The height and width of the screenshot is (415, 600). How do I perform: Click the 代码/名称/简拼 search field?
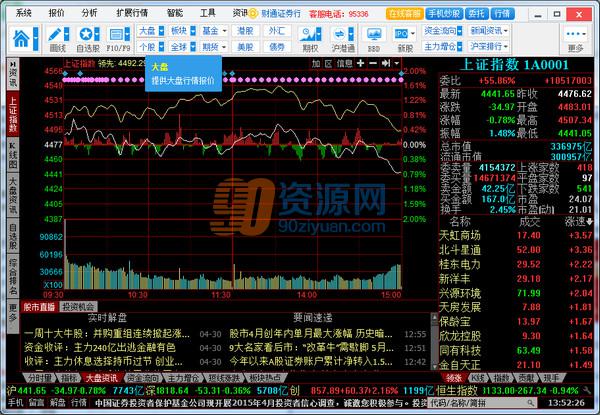[x=482, y=403]
